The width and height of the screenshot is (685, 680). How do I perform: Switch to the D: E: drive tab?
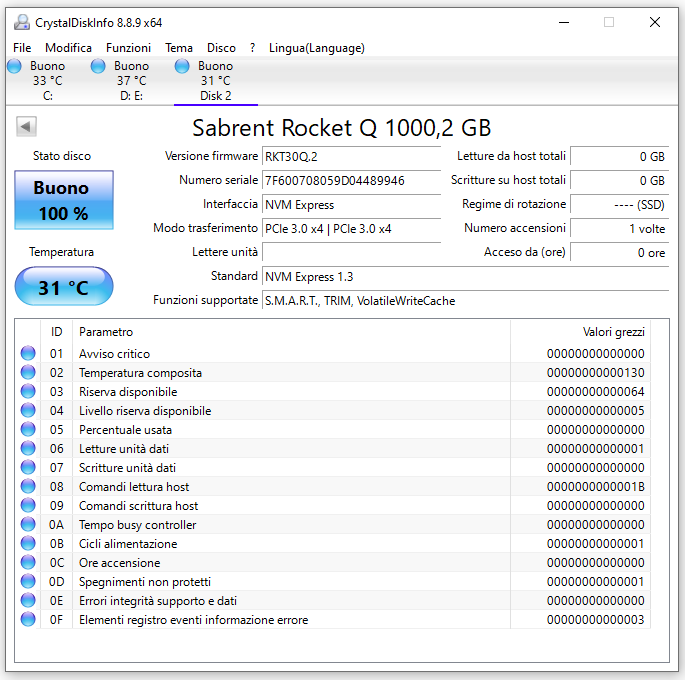point(131,81)
